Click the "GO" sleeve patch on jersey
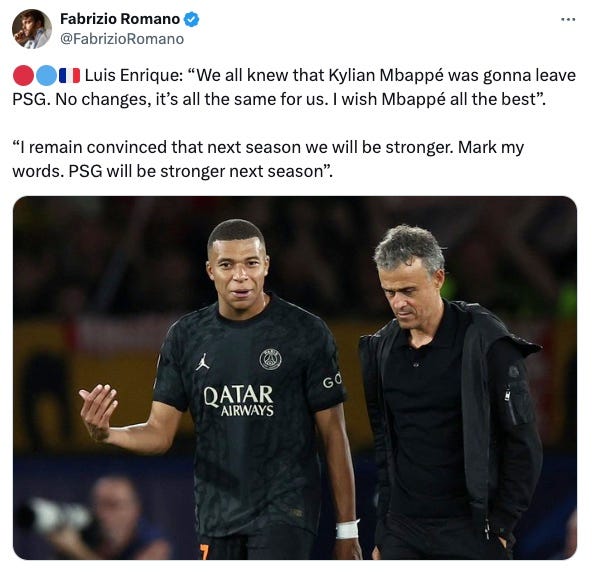The image size is (593, 572). (x=332, y=381)
